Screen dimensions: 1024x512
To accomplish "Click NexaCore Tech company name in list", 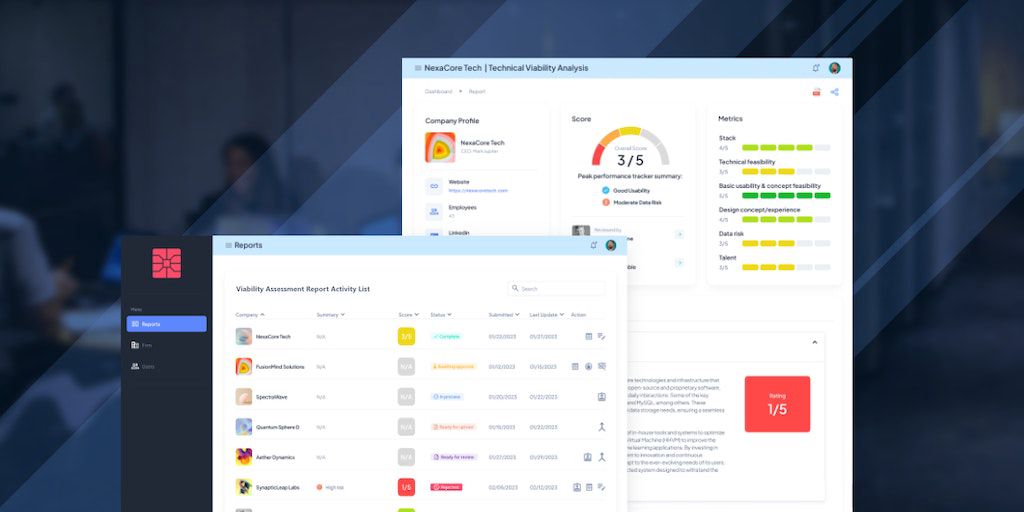I will click(273, 337).
